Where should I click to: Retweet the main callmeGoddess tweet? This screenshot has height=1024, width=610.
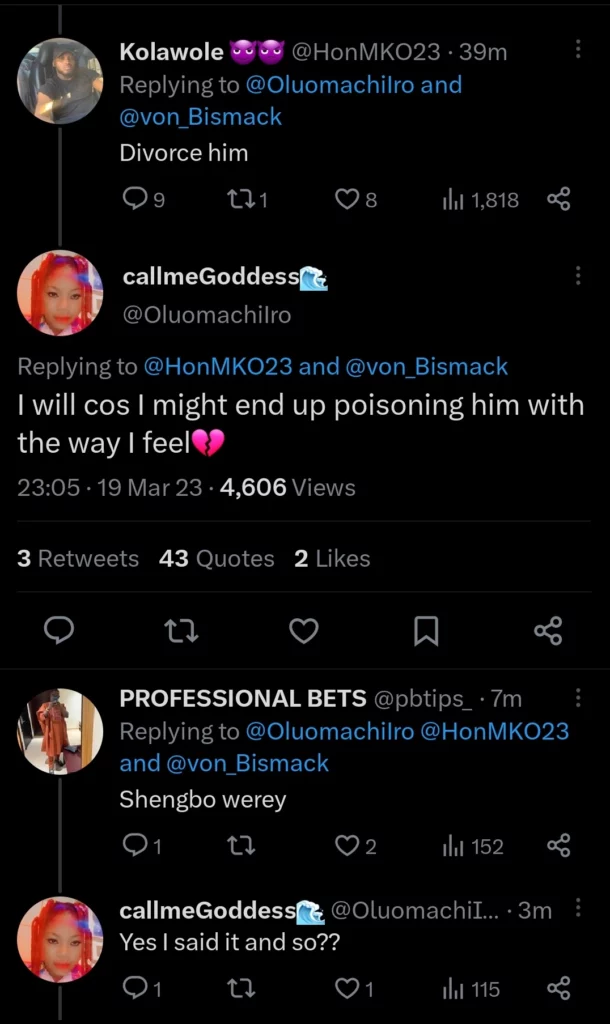(181, 631)
